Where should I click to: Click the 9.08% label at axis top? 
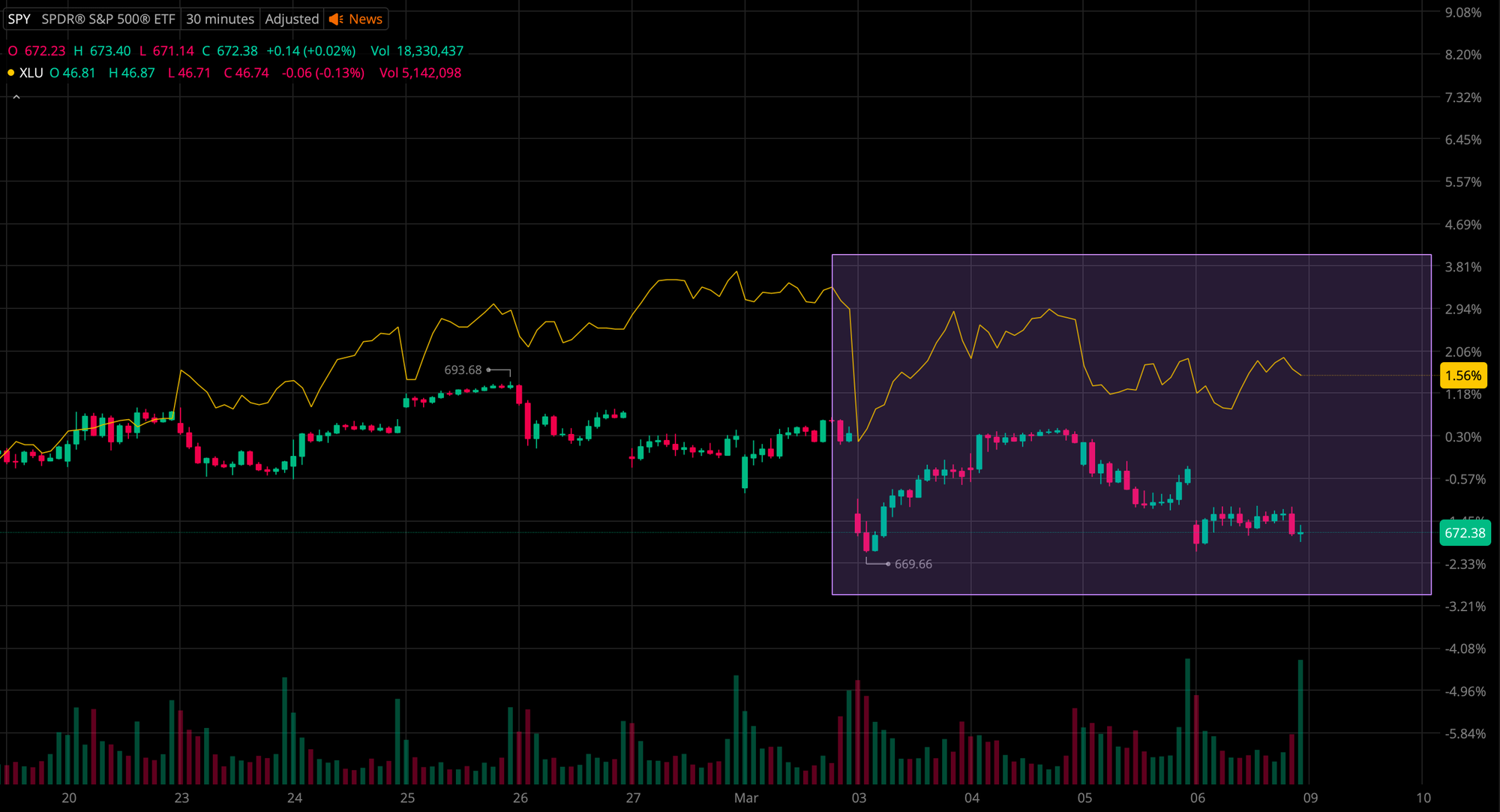(1462, 13)
